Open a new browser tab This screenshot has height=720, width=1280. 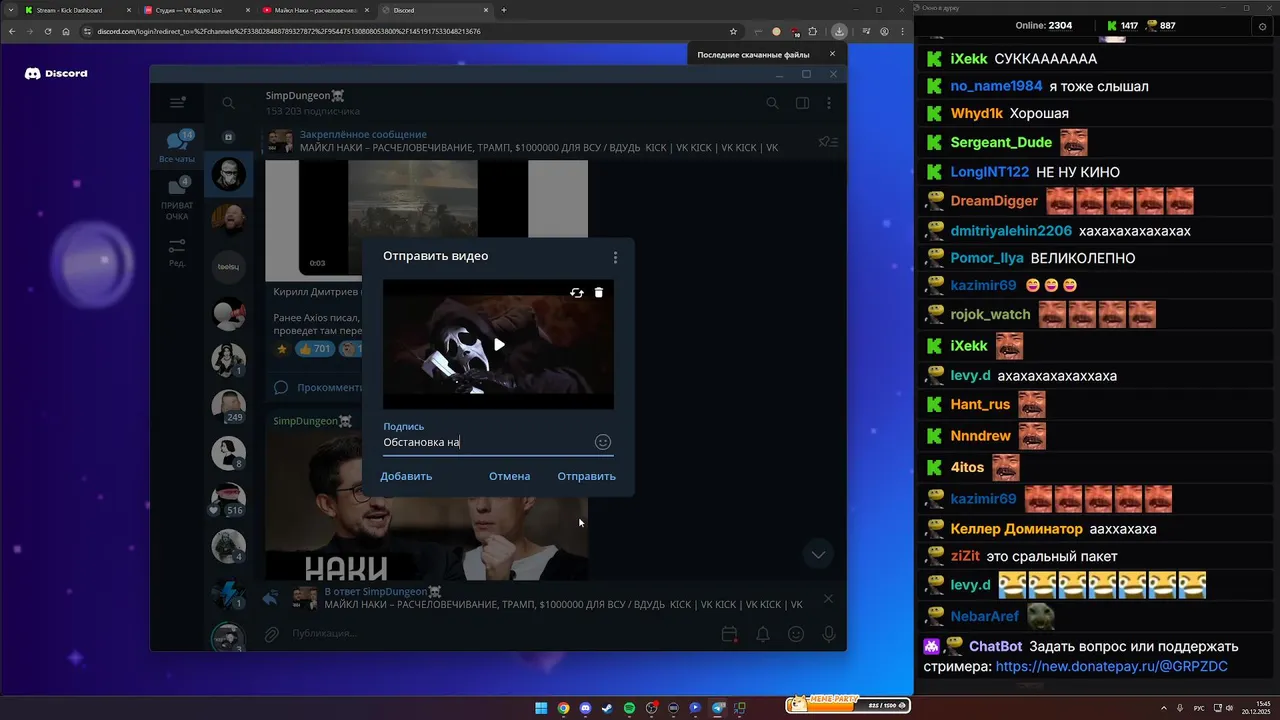pyautogui.click(x=504, y=10)
